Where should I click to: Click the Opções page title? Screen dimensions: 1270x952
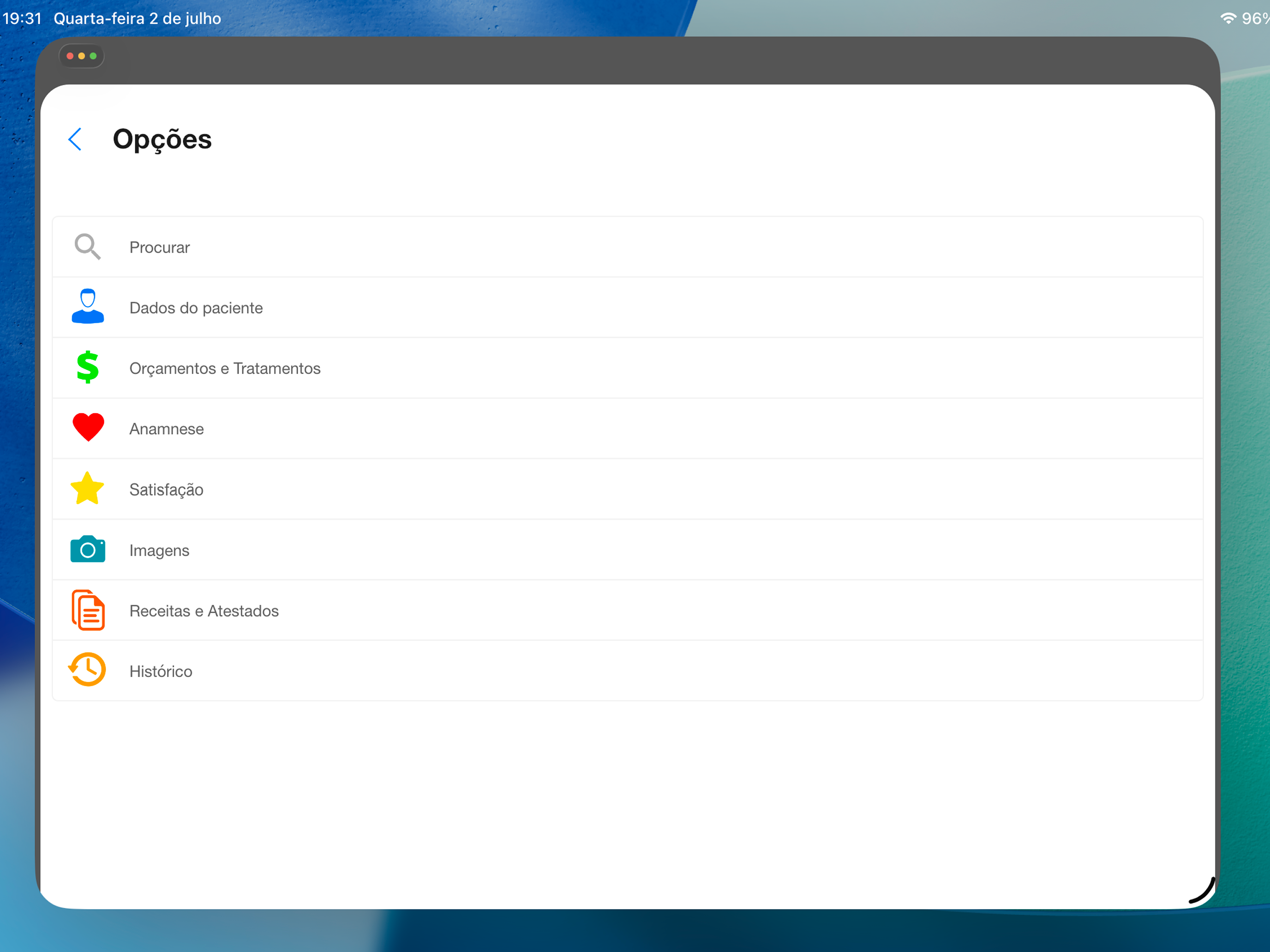point(162,140)
